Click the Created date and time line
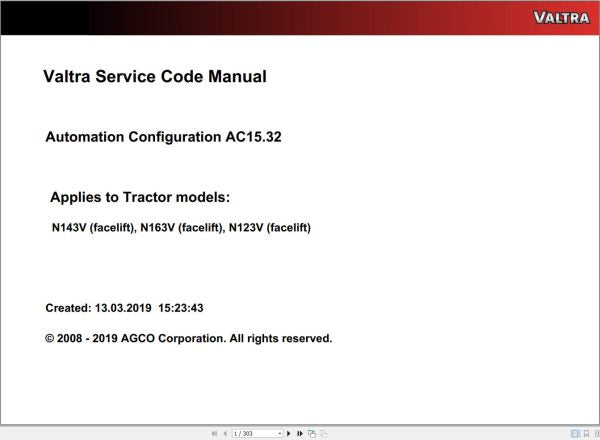 [x=124, y=308]
